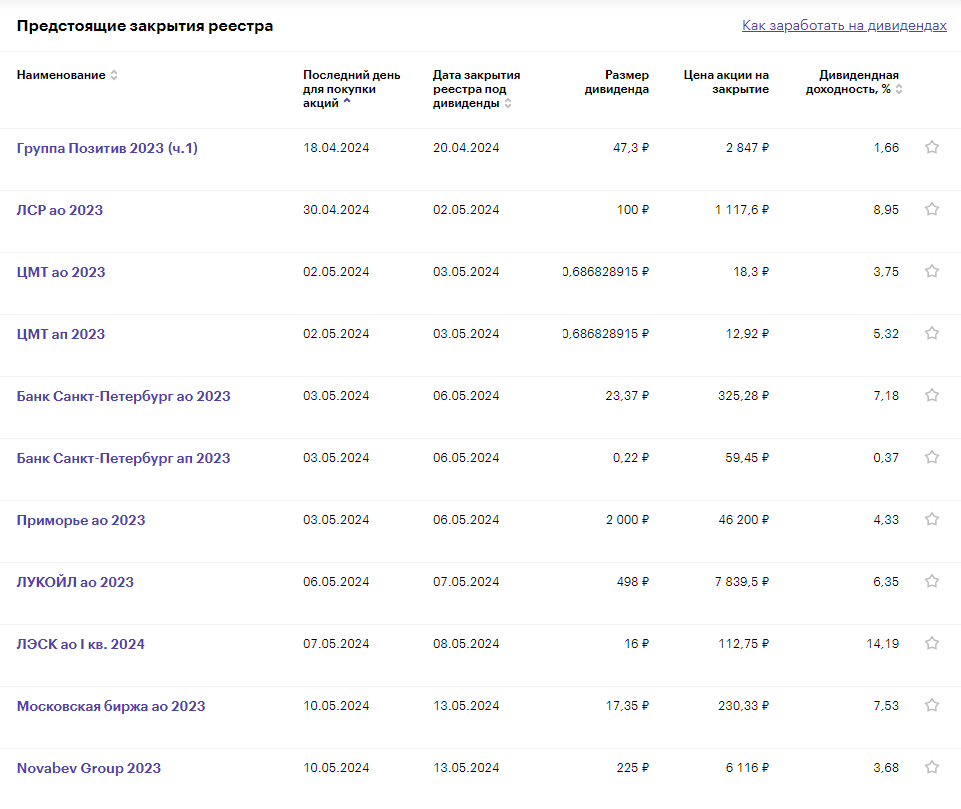Open ЛУКОЙЛ ао 2023 dividend page
Viewport: 961px width, 809px height.
click(75, 582)
